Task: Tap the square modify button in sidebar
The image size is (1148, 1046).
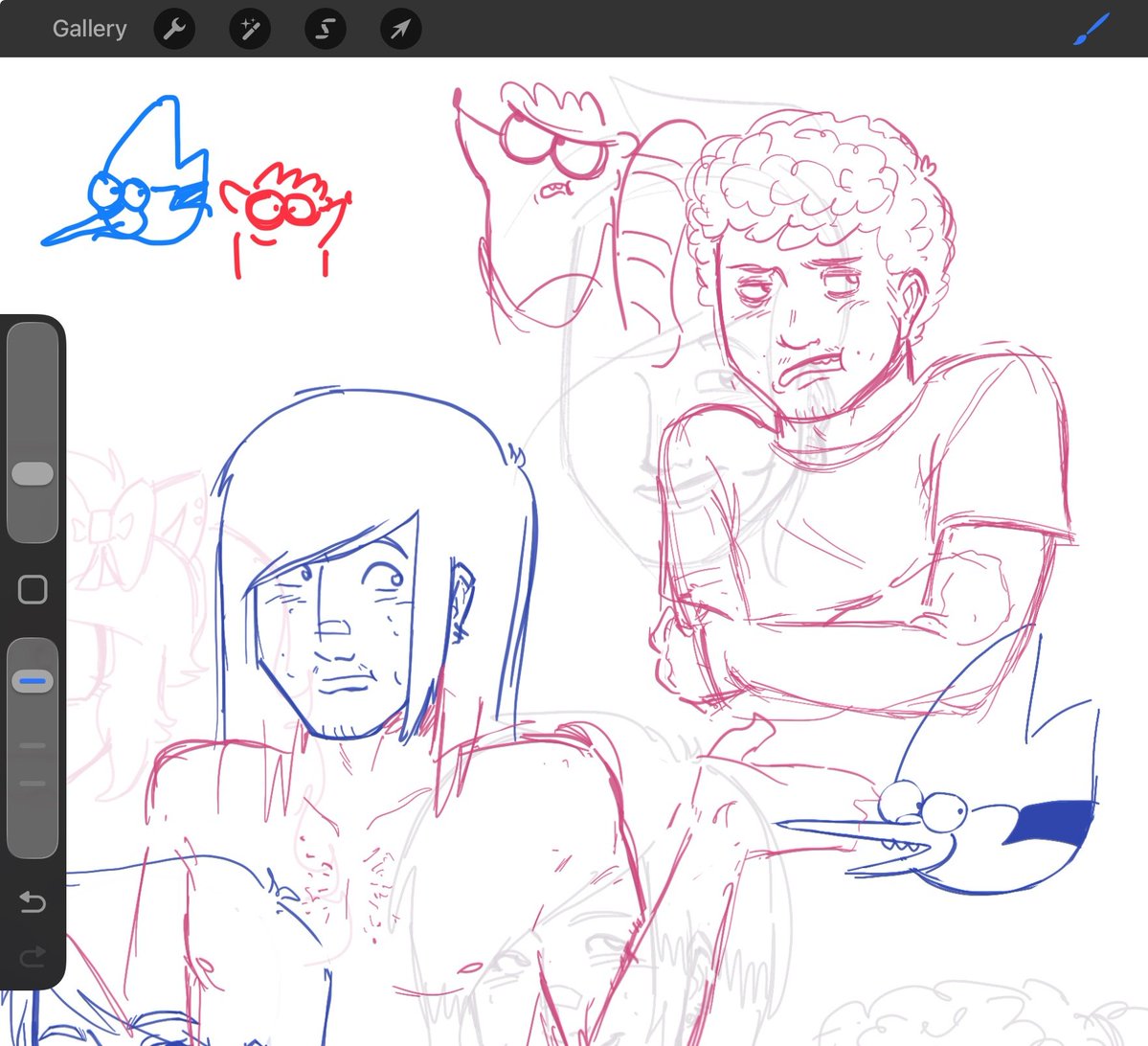Action: pyautogui.click(x=33, y=590)
